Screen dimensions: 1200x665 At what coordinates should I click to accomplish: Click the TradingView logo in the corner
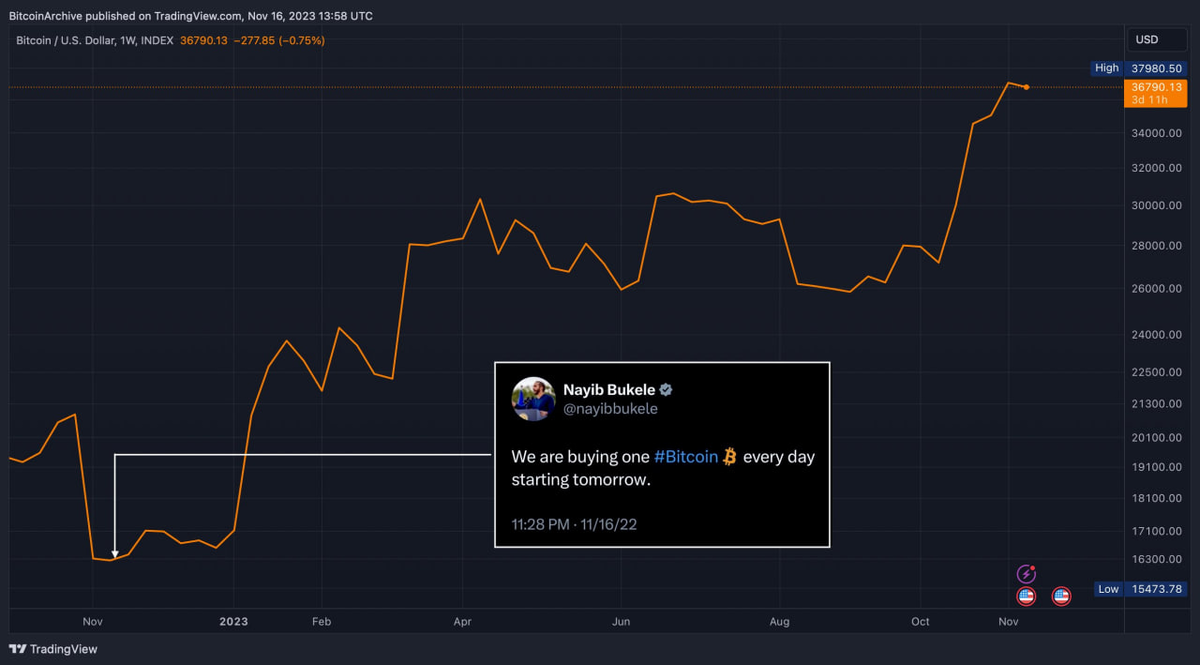pyautogui.click(x=54, y=649)
